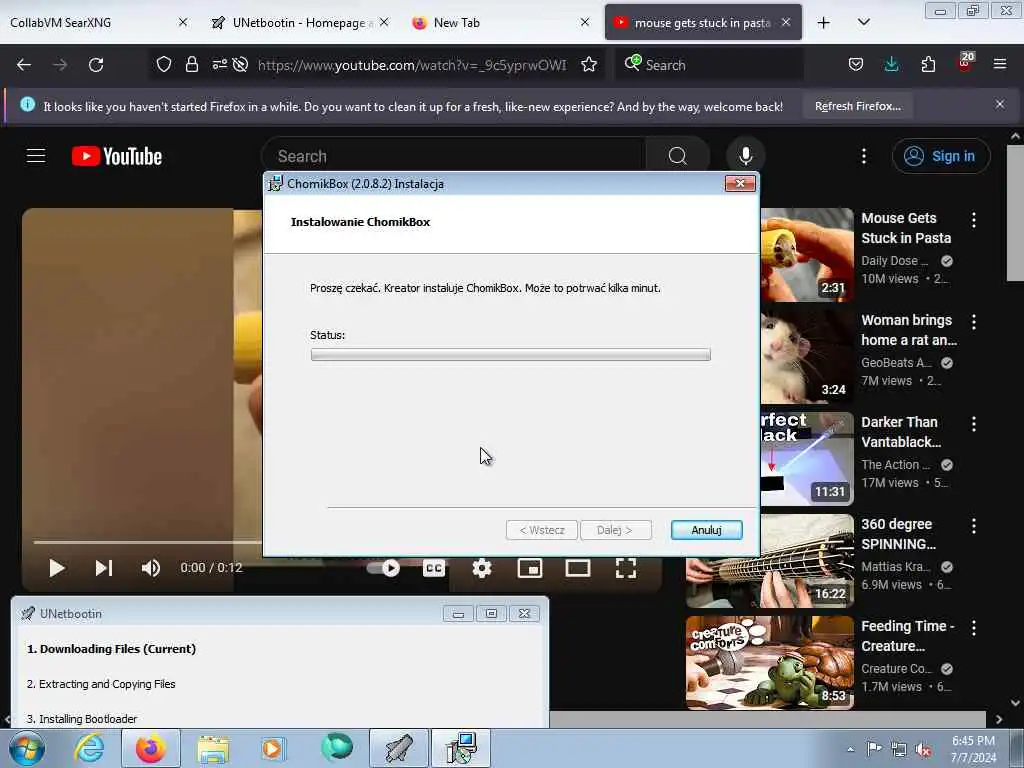Open Woman brings home a rat video
The image size is (1024, 768).
point(908,330)
